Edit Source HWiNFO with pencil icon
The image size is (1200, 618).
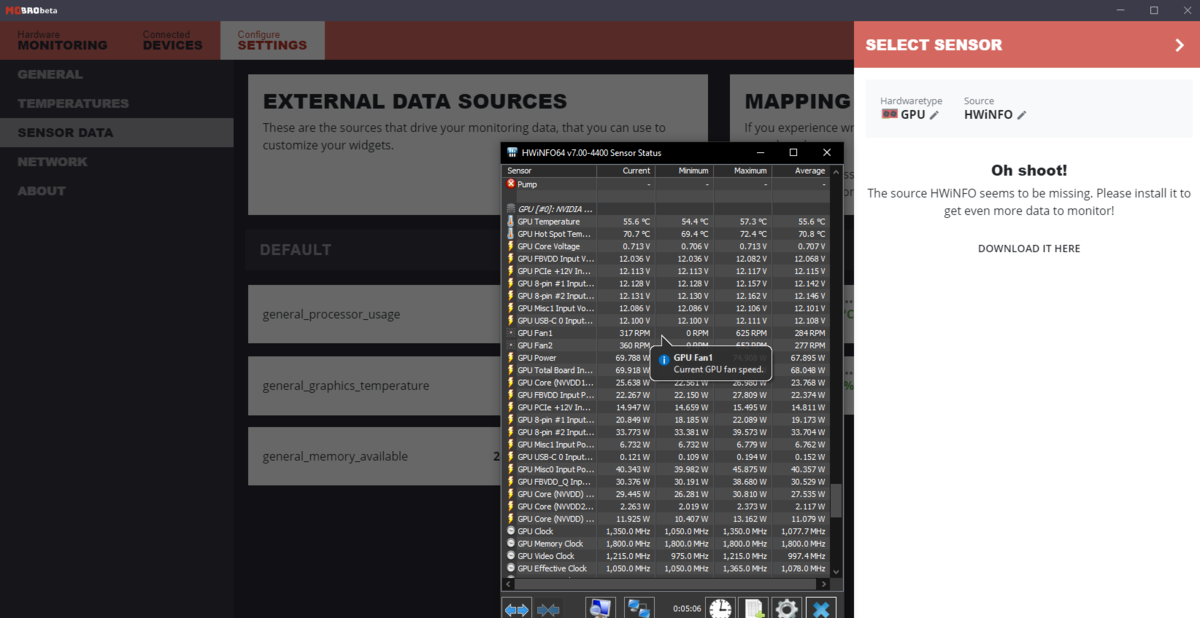[1022, 115]
